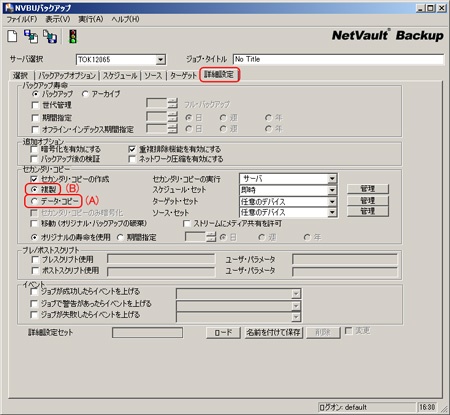Select the バックアップ radio button

click(35, 94)
